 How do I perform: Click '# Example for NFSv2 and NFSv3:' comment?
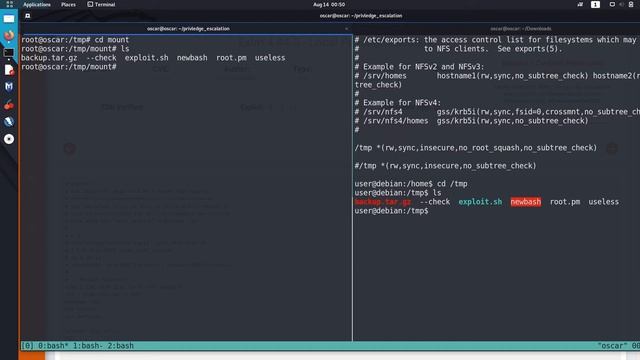(x=420, y=67)
